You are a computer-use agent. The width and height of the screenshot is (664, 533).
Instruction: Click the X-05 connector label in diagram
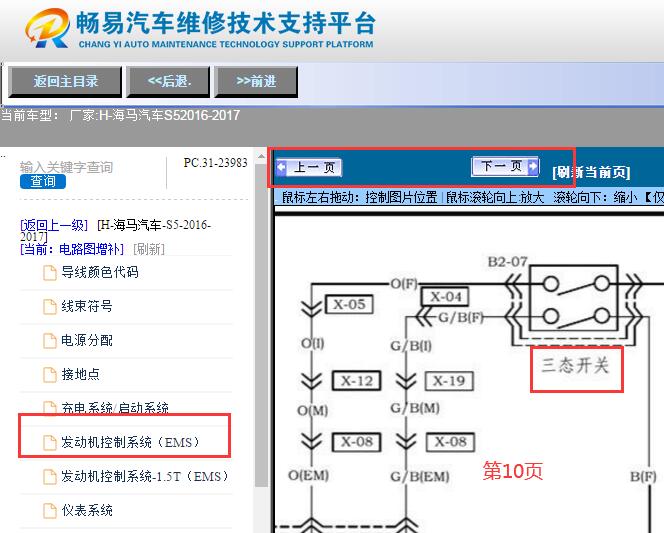[349, 304]
